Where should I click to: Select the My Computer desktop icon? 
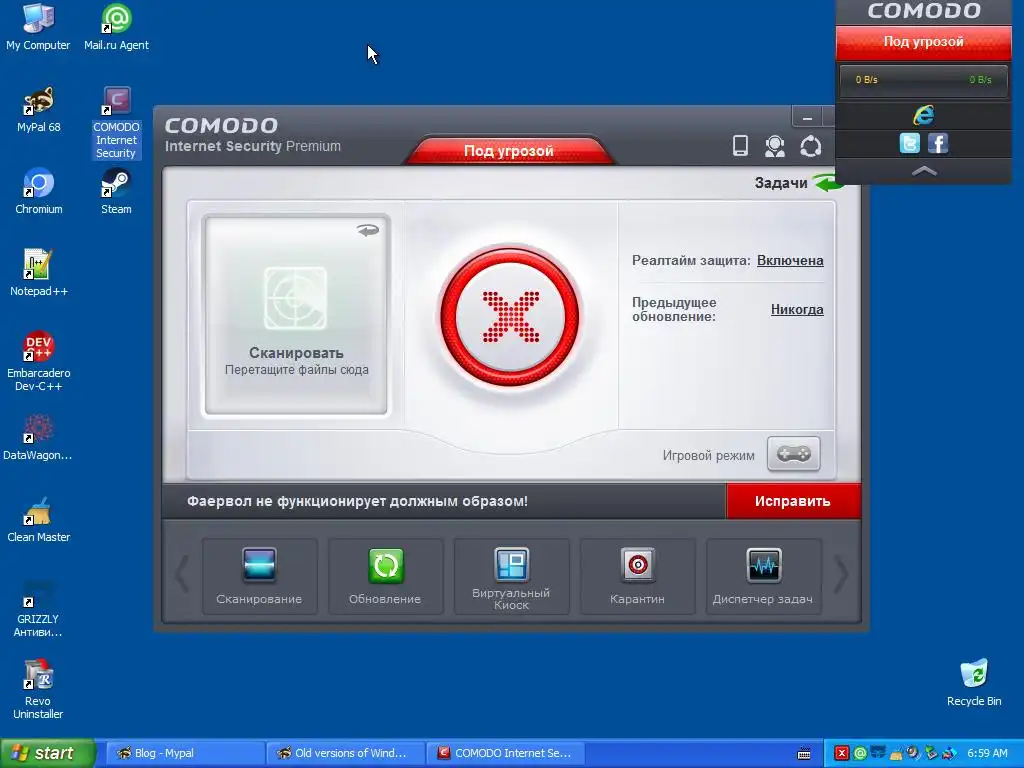(x=38, y=27)
